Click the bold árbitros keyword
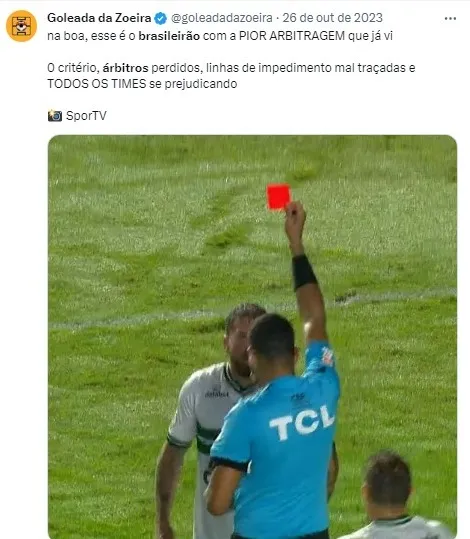Screen dimensions: 470x539 pyautogui.click(x=125, y=68)
